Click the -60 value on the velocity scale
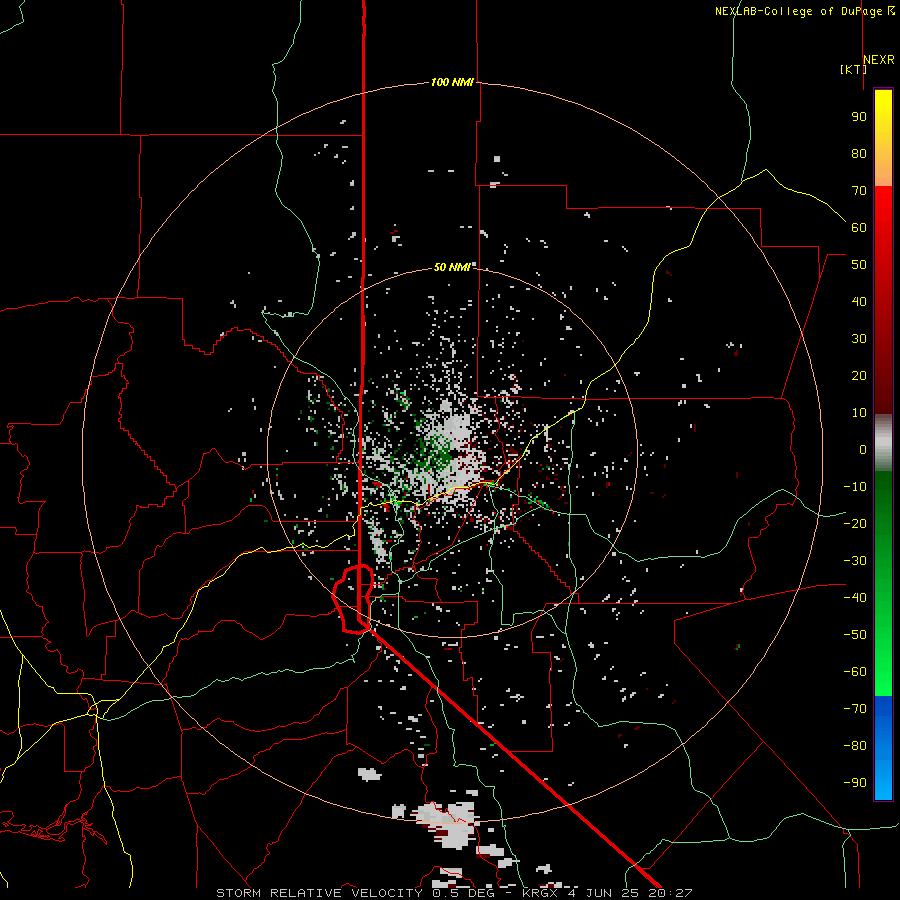 point(855,672)
